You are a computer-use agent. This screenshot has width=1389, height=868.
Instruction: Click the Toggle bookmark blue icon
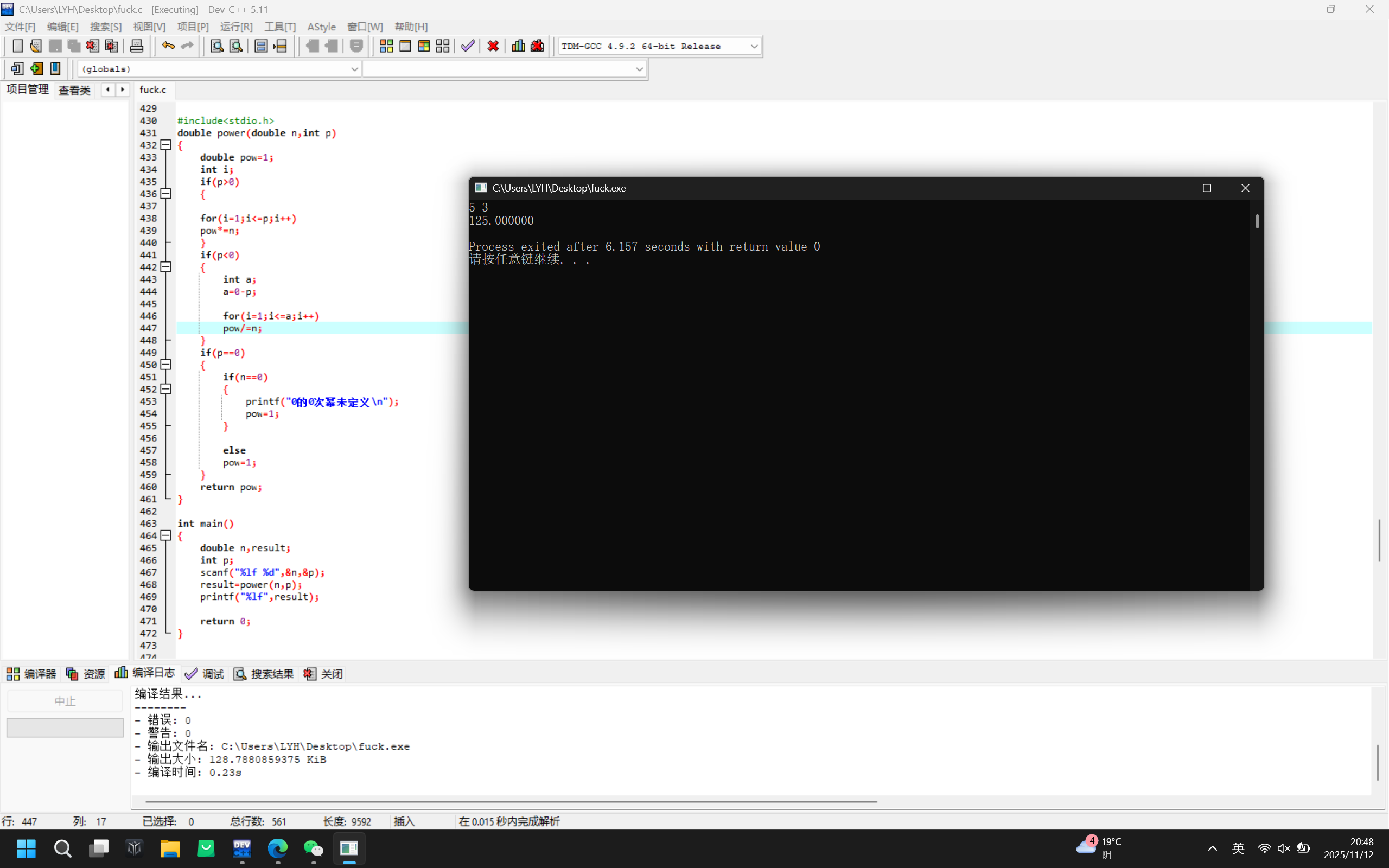coord(55,69)
